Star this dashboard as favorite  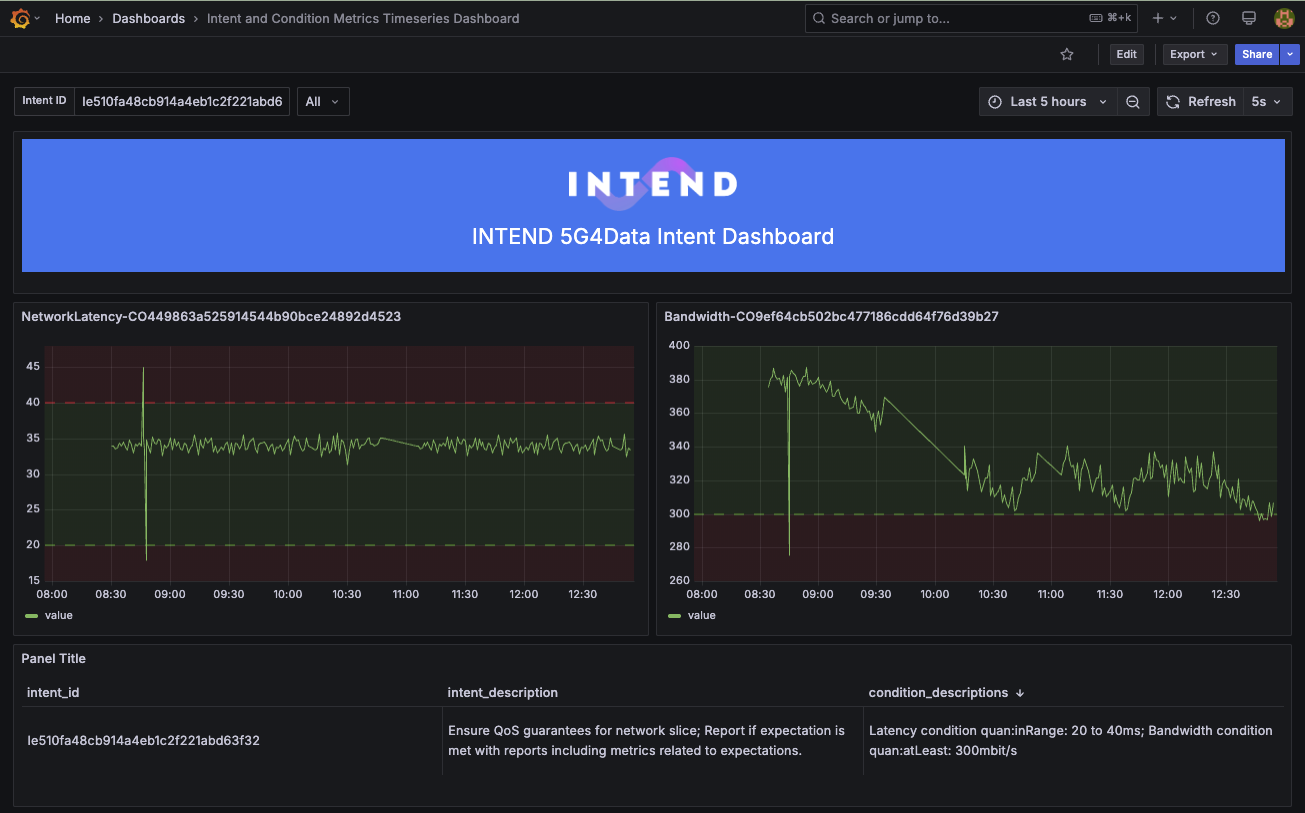tap(1067, 54)
